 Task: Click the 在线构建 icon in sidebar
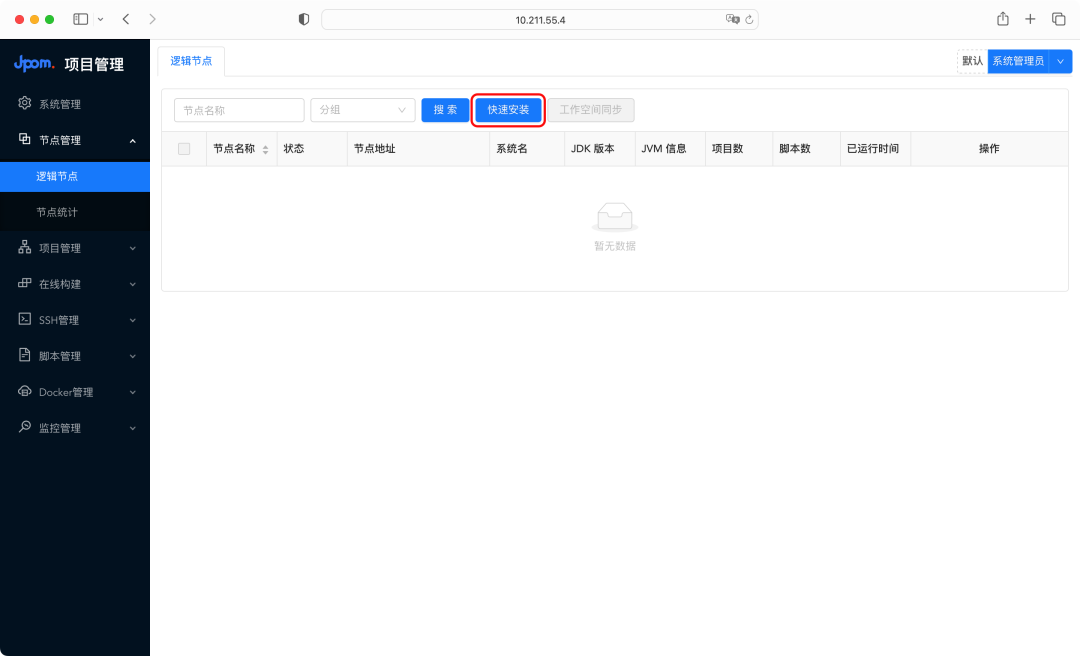[x=25, y=283]
